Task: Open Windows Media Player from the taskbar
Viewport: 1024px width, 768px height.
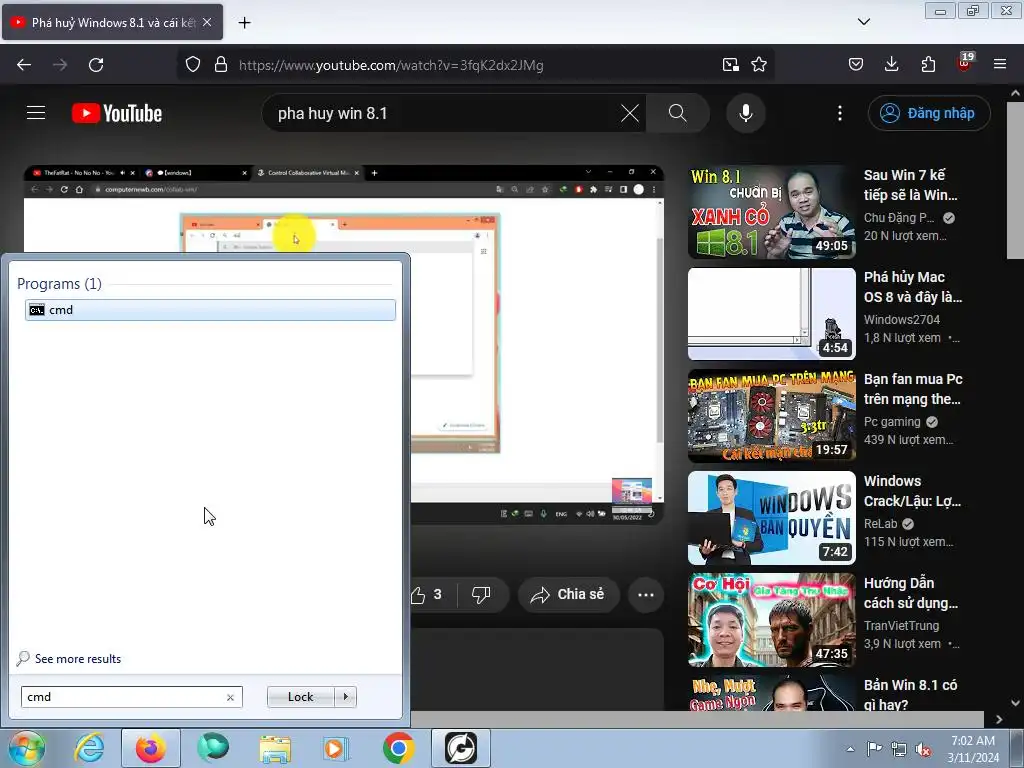Action: 337,748
